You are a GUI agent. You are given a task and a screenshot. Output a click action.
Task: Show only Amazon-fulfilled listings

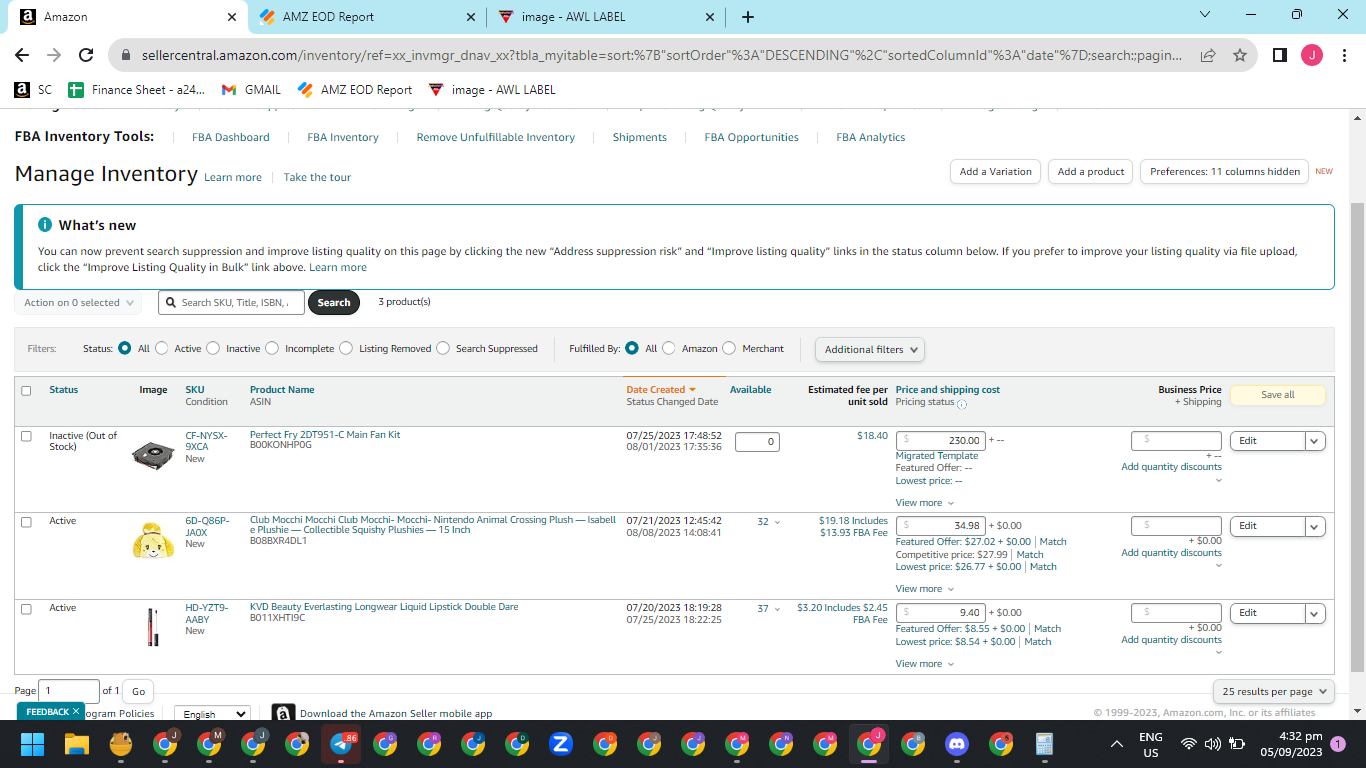click(669, 349)
